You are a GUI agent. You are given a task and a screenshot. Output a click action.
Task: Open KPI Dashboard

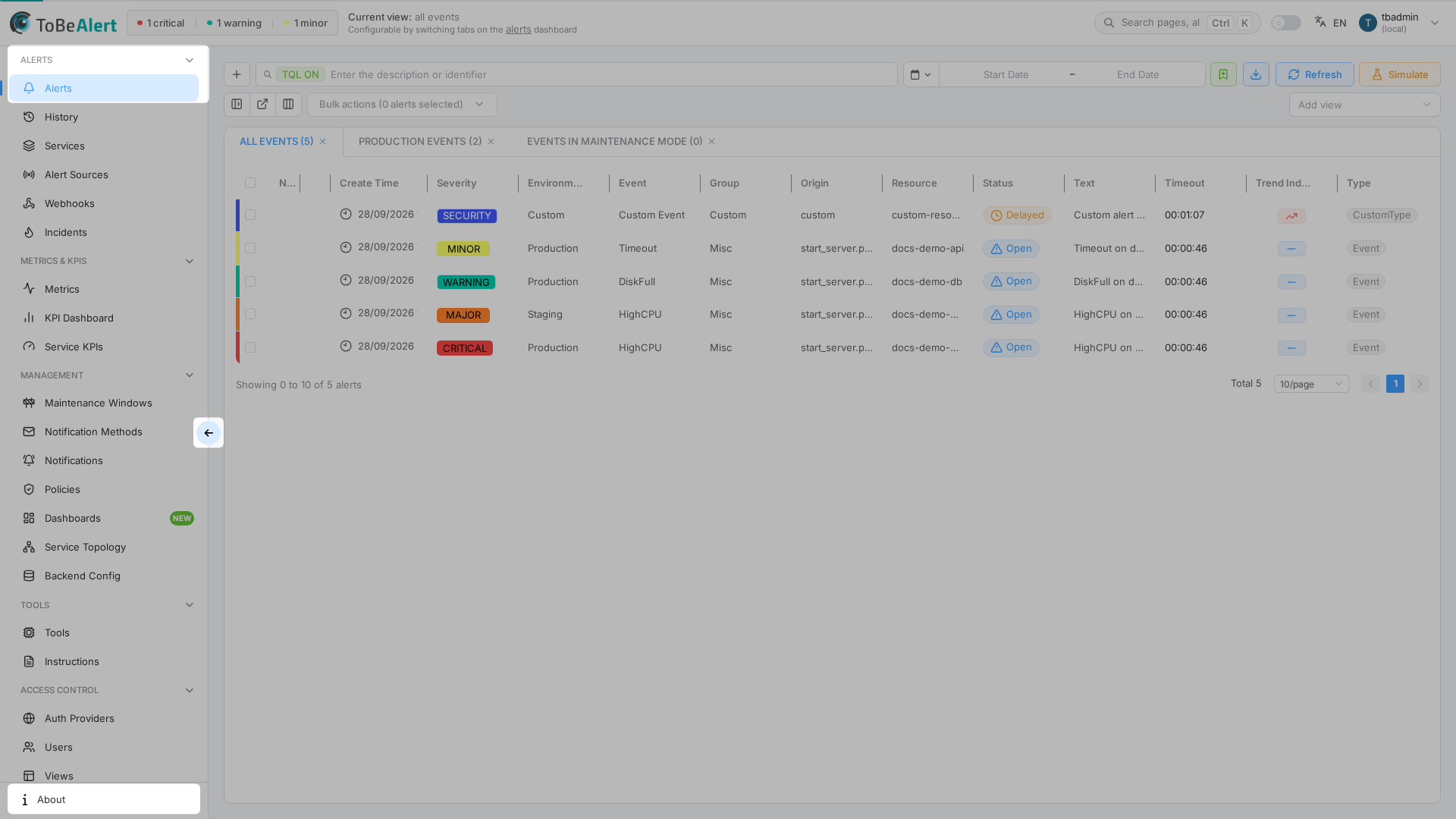pyautogui.click(x=104, y=318)
